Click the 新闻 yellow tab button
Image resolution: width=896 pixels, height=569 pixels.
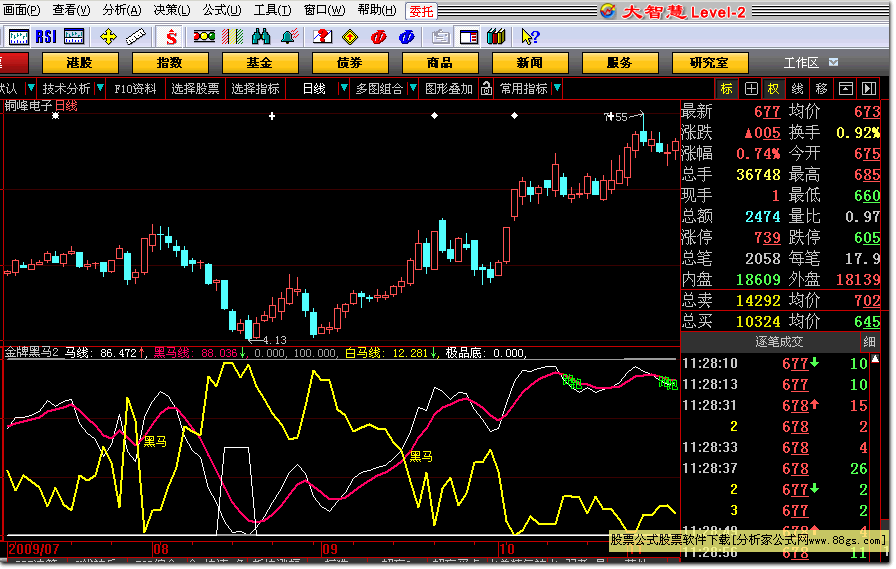530,63
